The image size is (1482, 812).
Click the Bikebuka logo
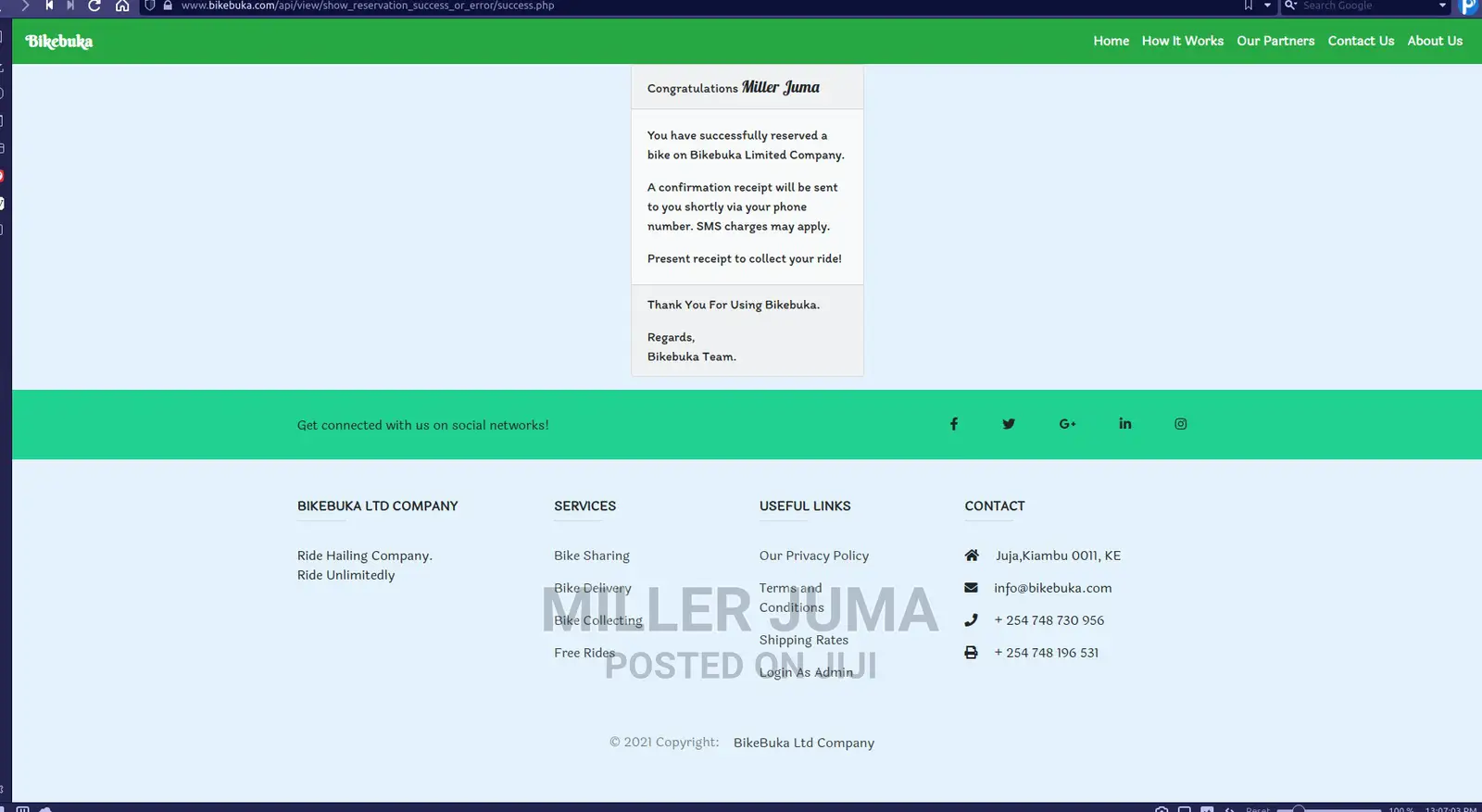coord(59,42)
